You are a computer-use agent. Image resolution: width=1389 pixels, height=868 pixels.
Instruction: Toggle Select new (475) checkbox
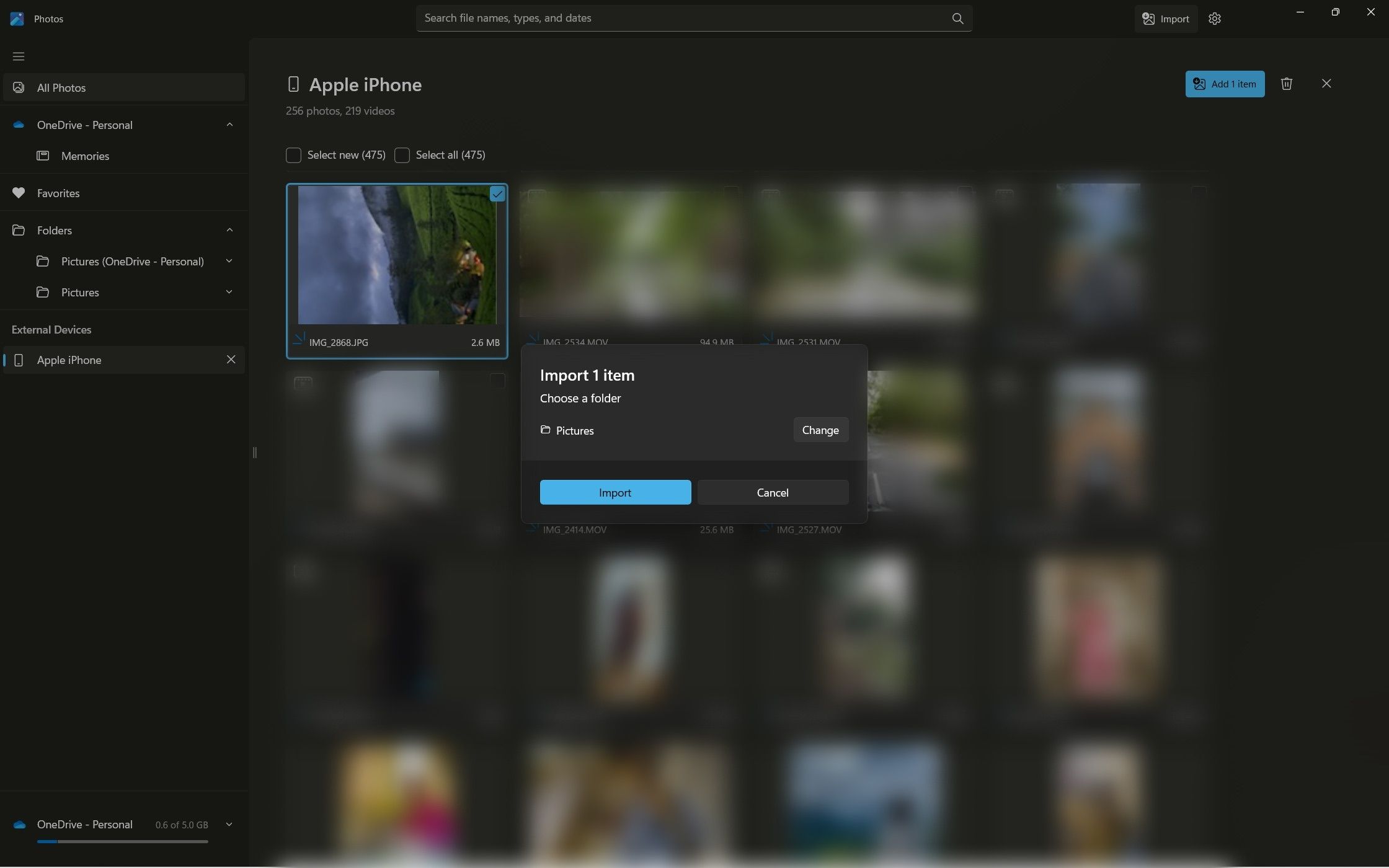coord(292,155)
